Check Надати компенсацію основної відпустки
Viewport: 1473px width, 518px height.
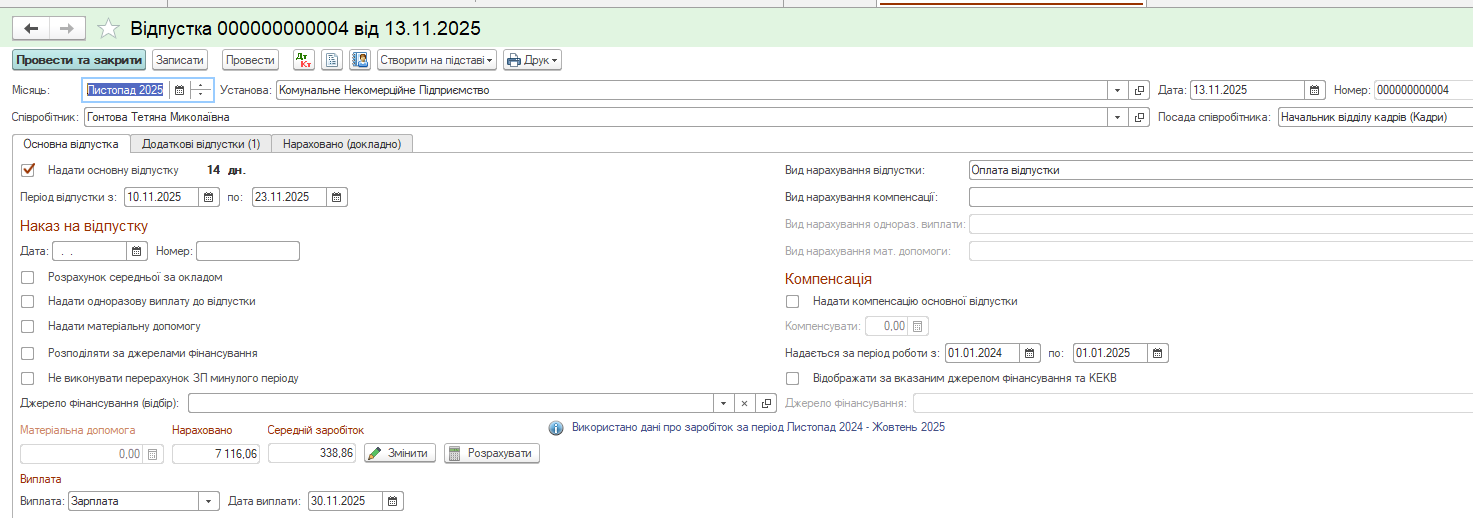[793, 301]
